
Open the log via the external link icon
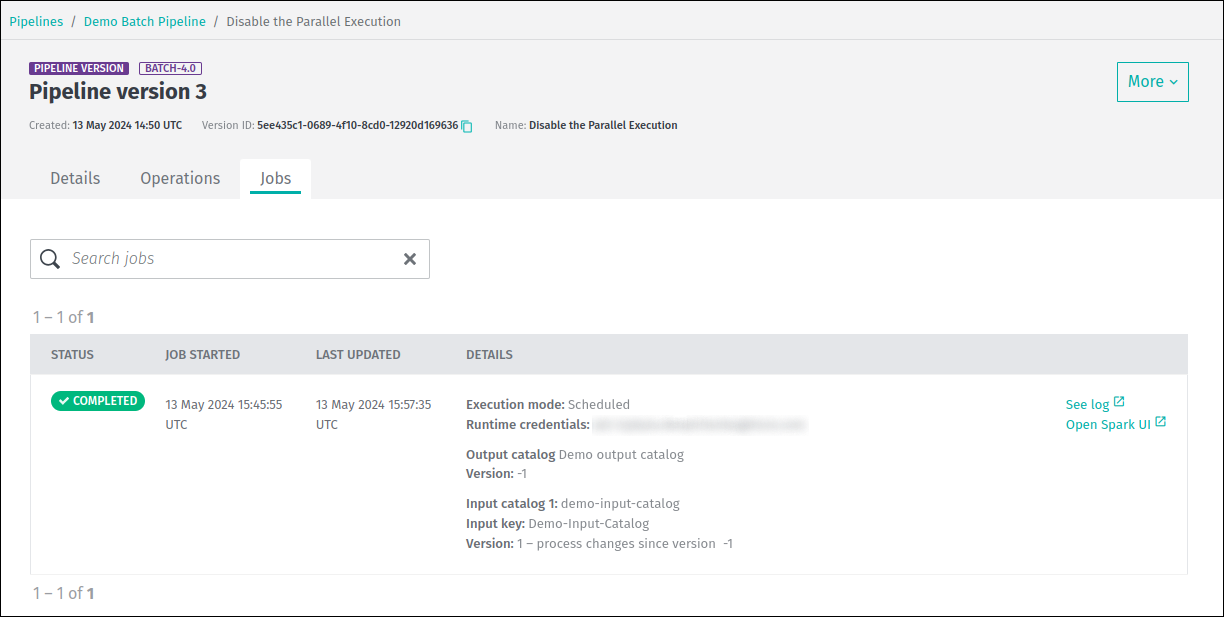[x=1120, y=401]
